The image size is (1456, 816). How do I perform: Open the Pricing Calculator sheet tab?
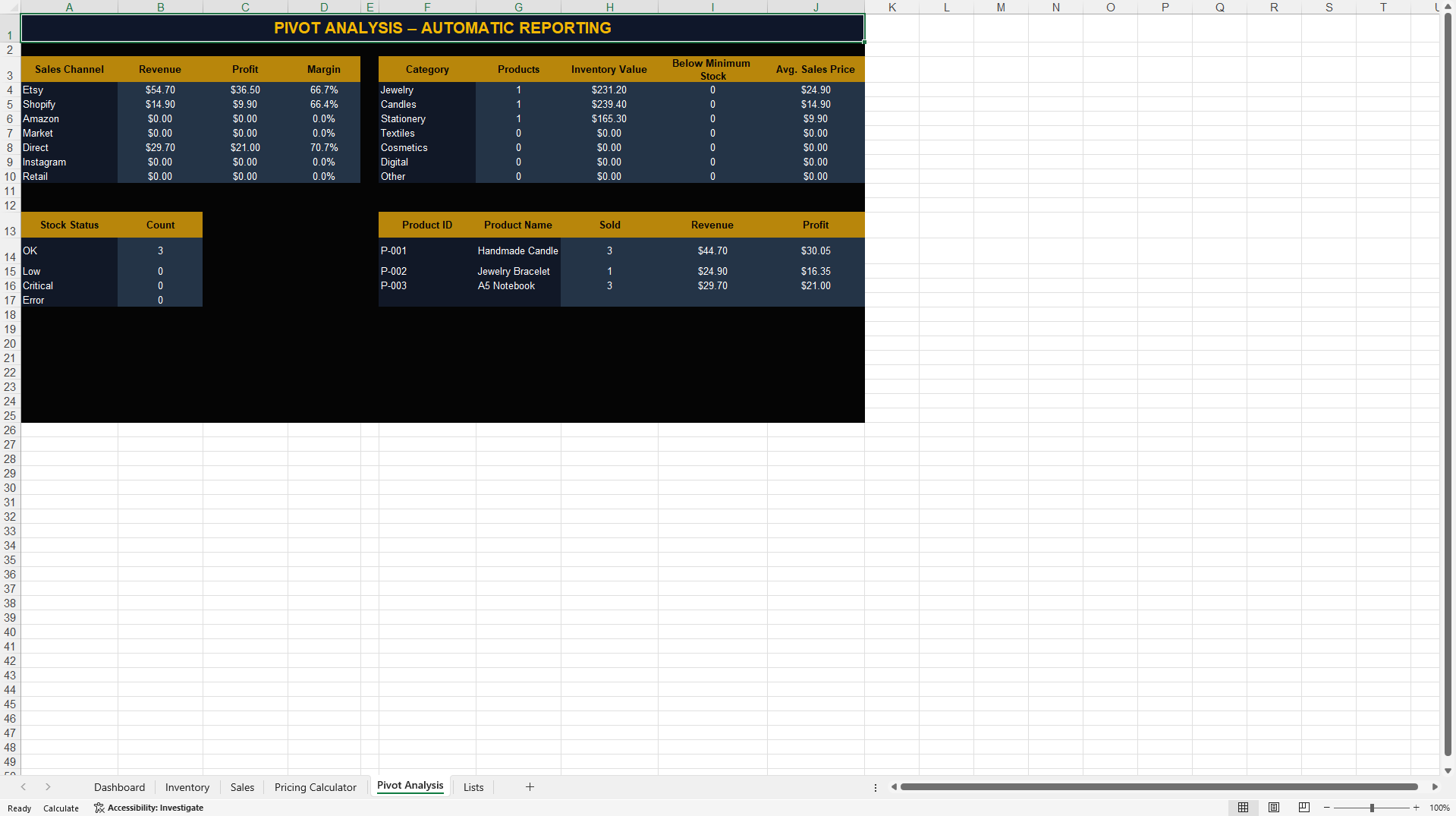(x=315, y=787)
